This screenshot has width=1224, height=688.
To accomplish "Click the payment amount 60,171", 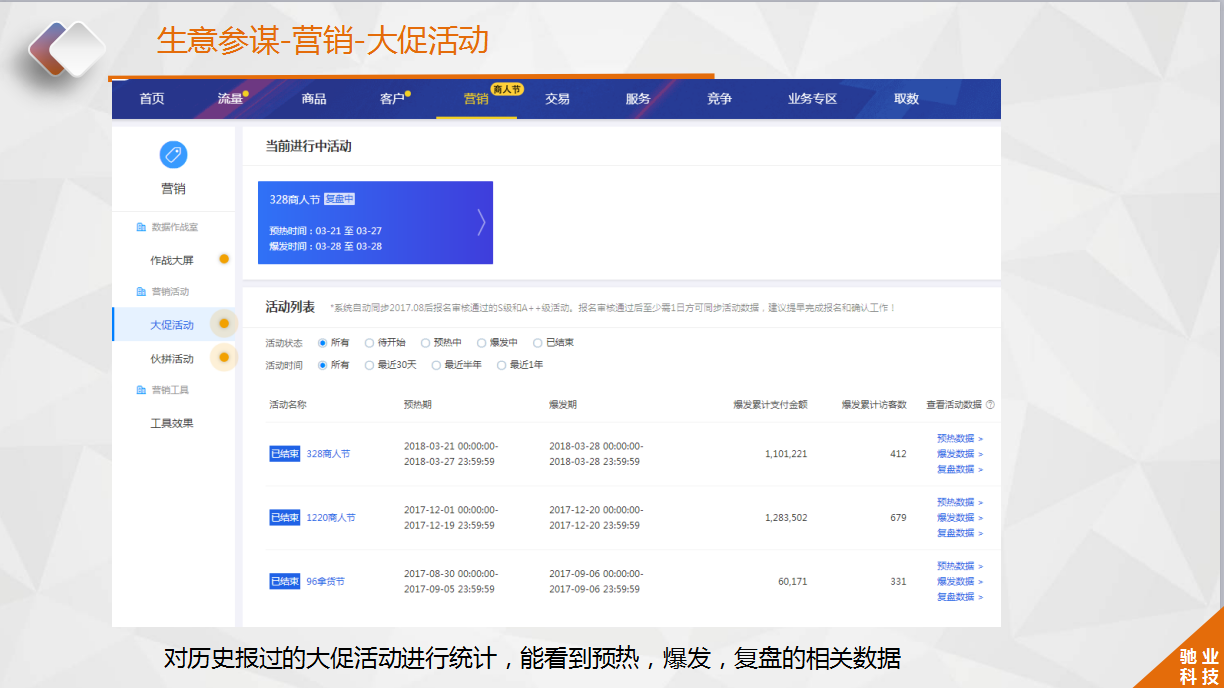I will pos(793,582).
